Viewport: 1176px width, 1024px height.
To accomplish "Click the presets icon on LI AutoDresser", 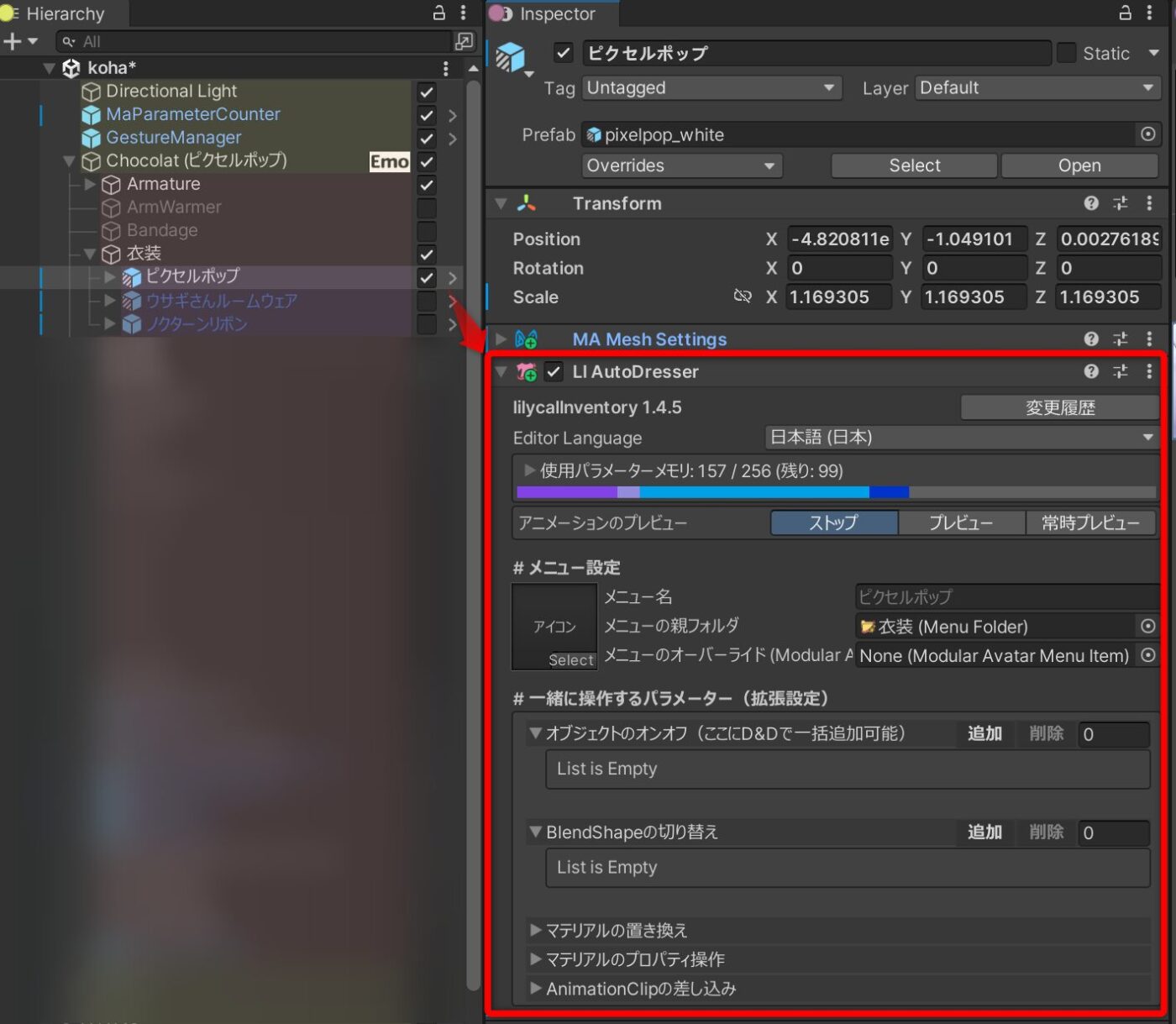I will (1121, 371).
